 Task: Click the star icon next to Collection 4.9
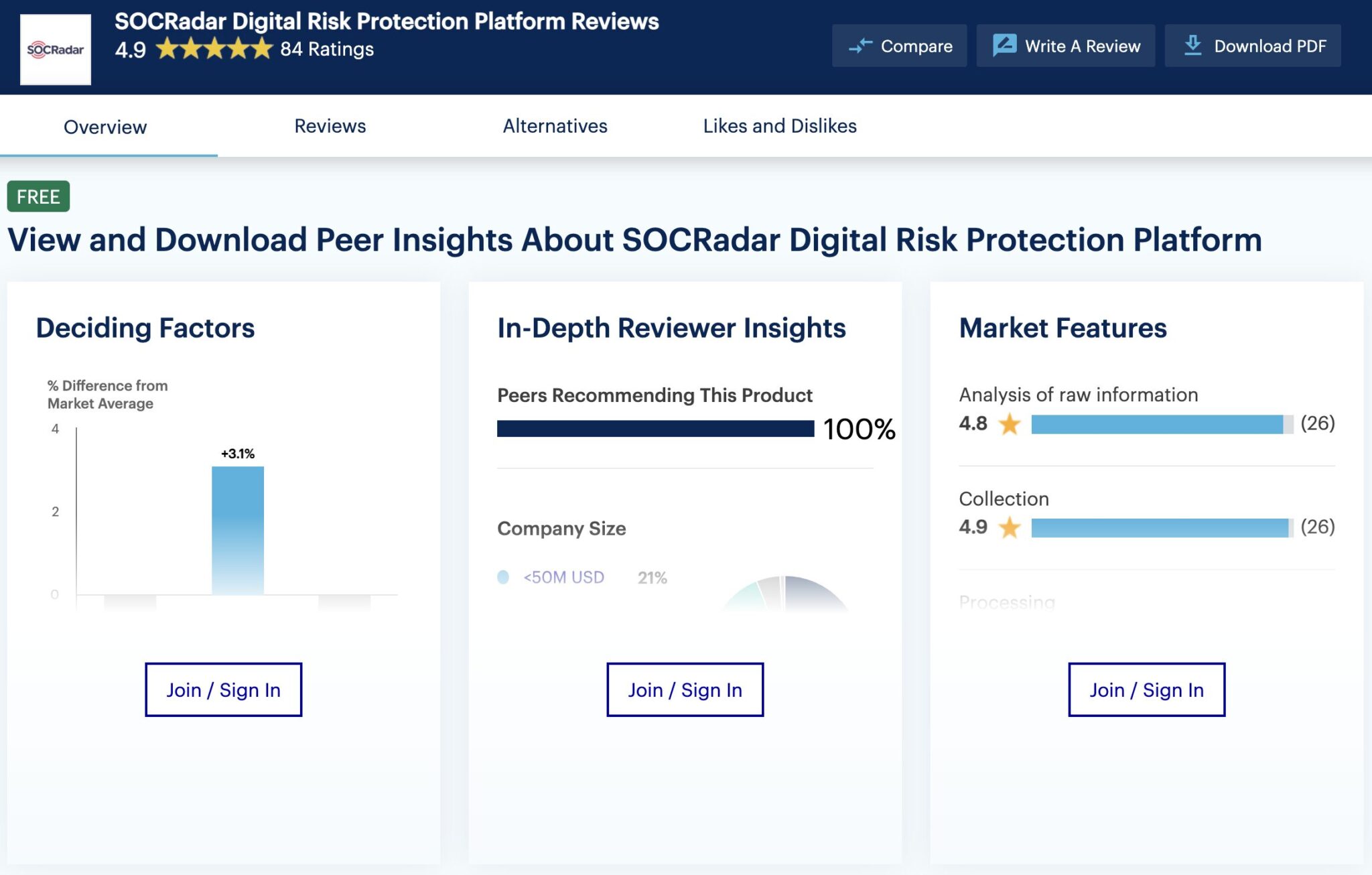point(1010,528)
